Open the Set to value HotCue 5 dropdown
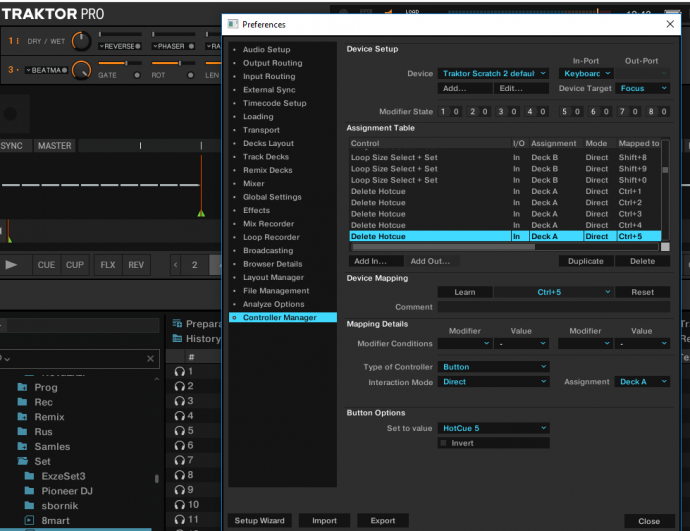This screenshot has height=531, width=690. (493, 428)
